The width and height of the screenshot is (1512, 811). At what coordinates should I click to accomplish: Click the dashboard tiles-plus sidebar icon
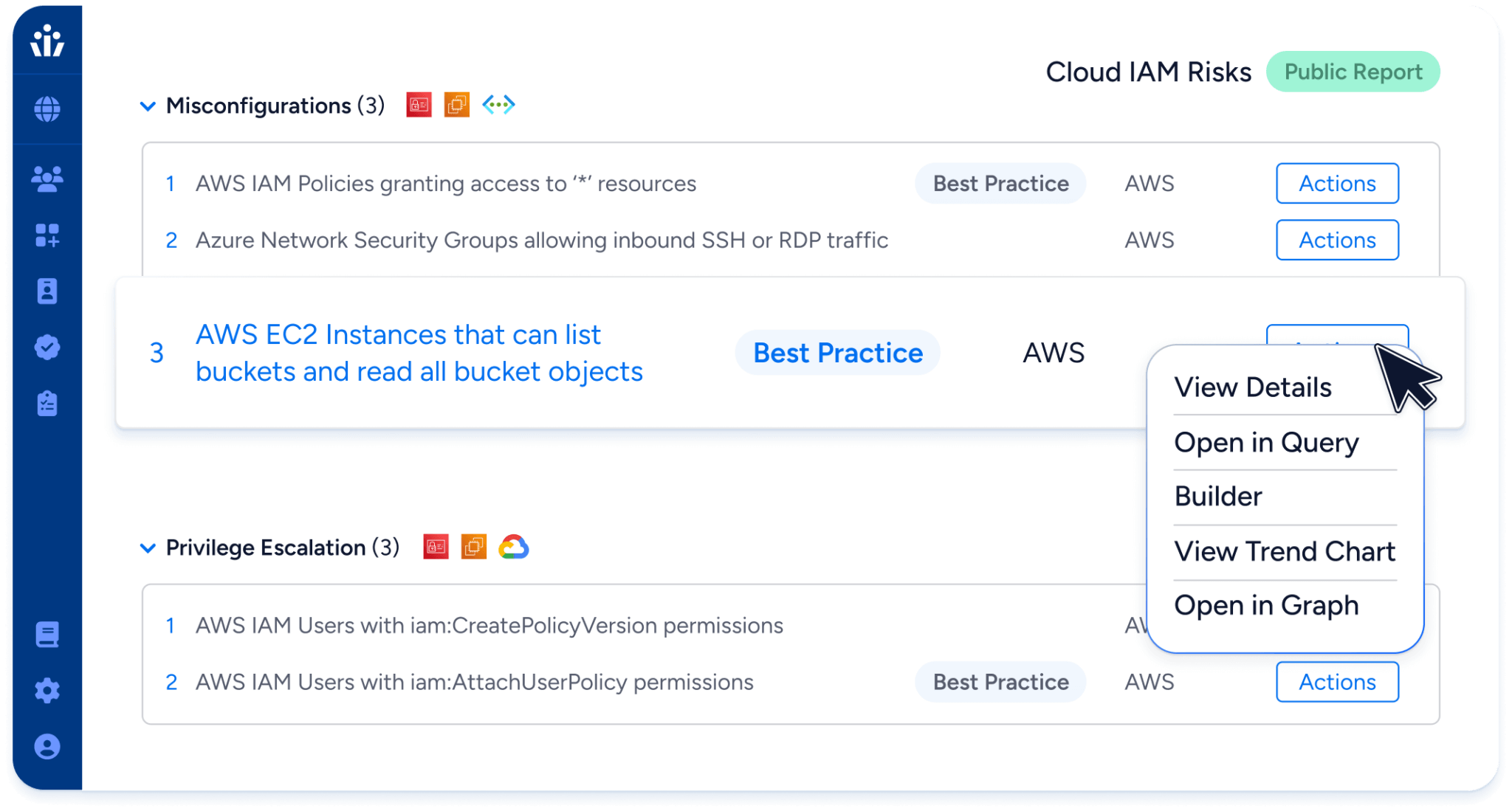(x=47, y=235)
